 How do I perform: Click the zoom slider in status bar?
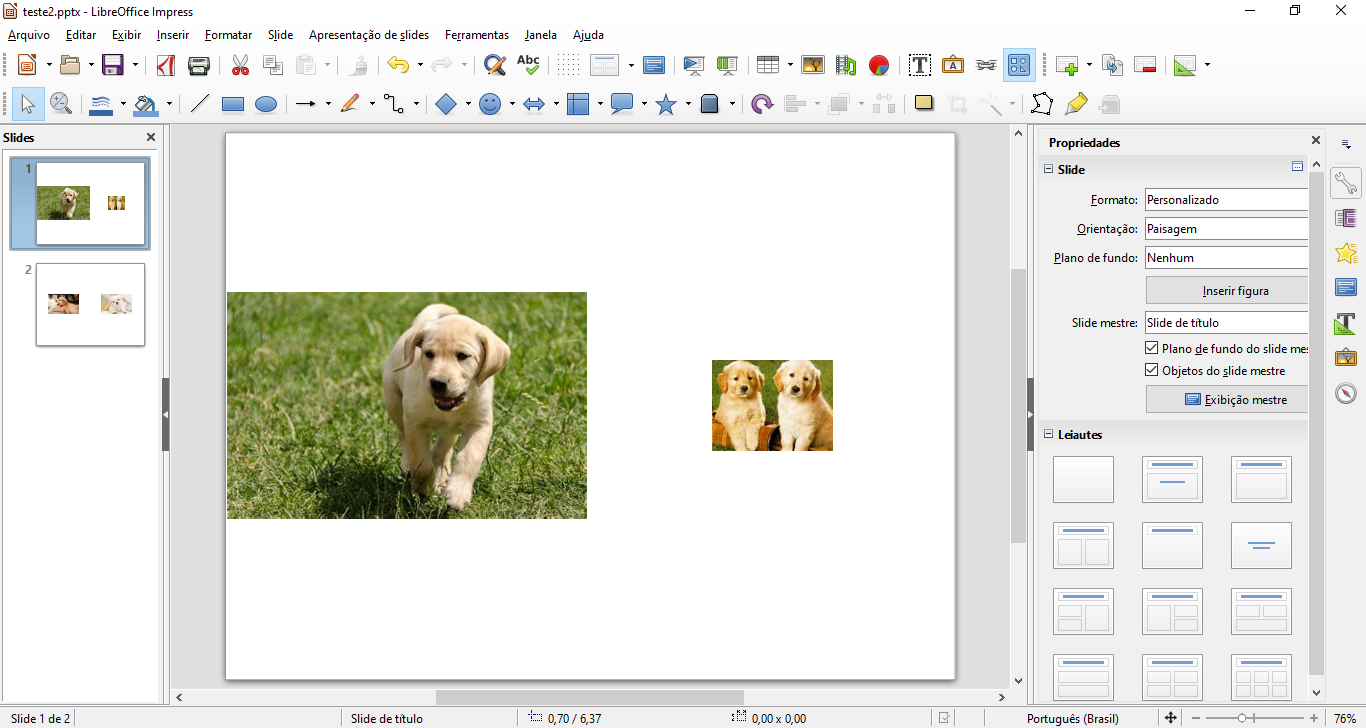pos(1243,718)
